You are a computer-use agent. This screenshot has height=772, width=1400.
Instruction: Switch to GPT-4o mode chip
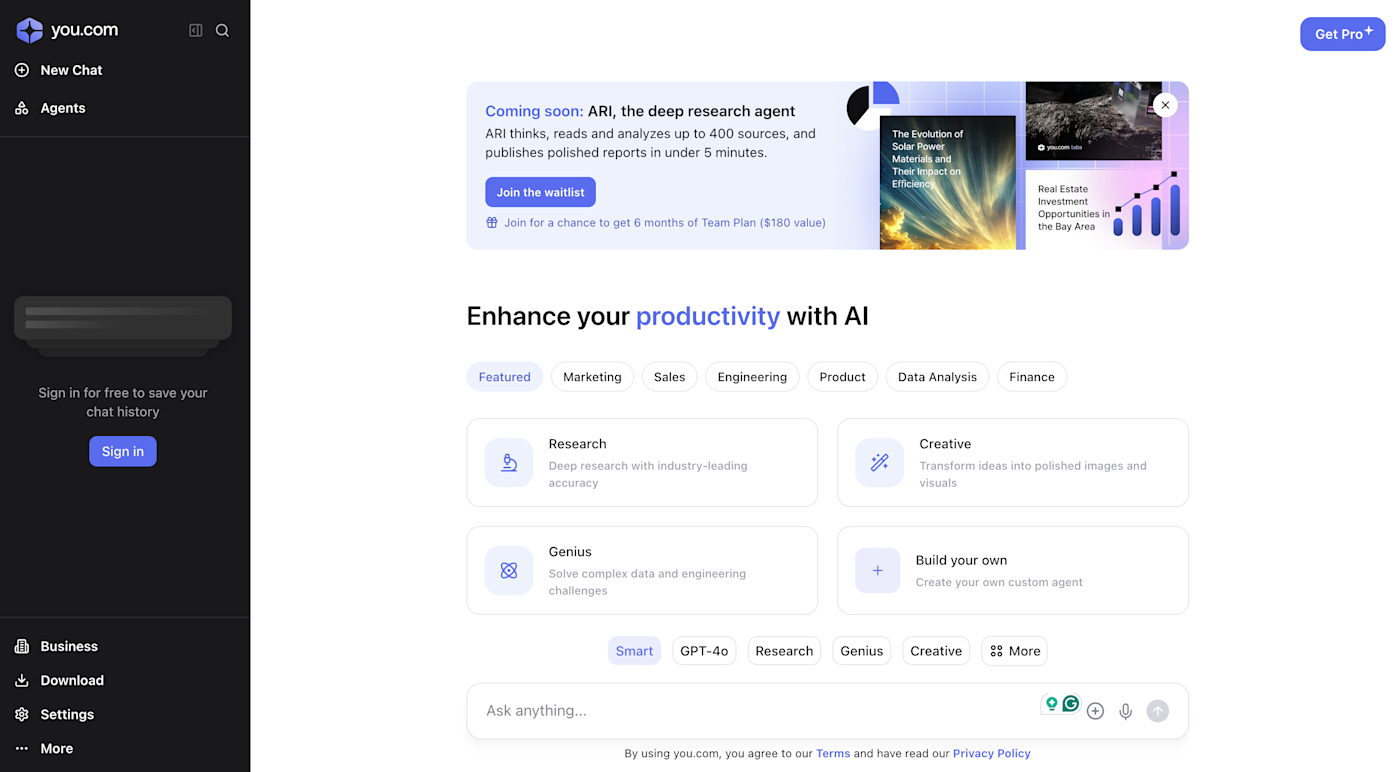coord(704,651)
